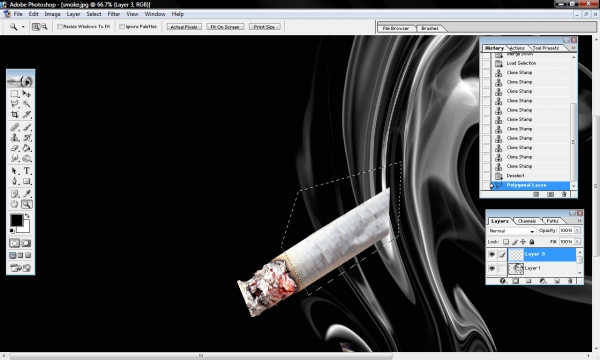
Task: Switch to the Actions tab
Action: coord(517,48)
